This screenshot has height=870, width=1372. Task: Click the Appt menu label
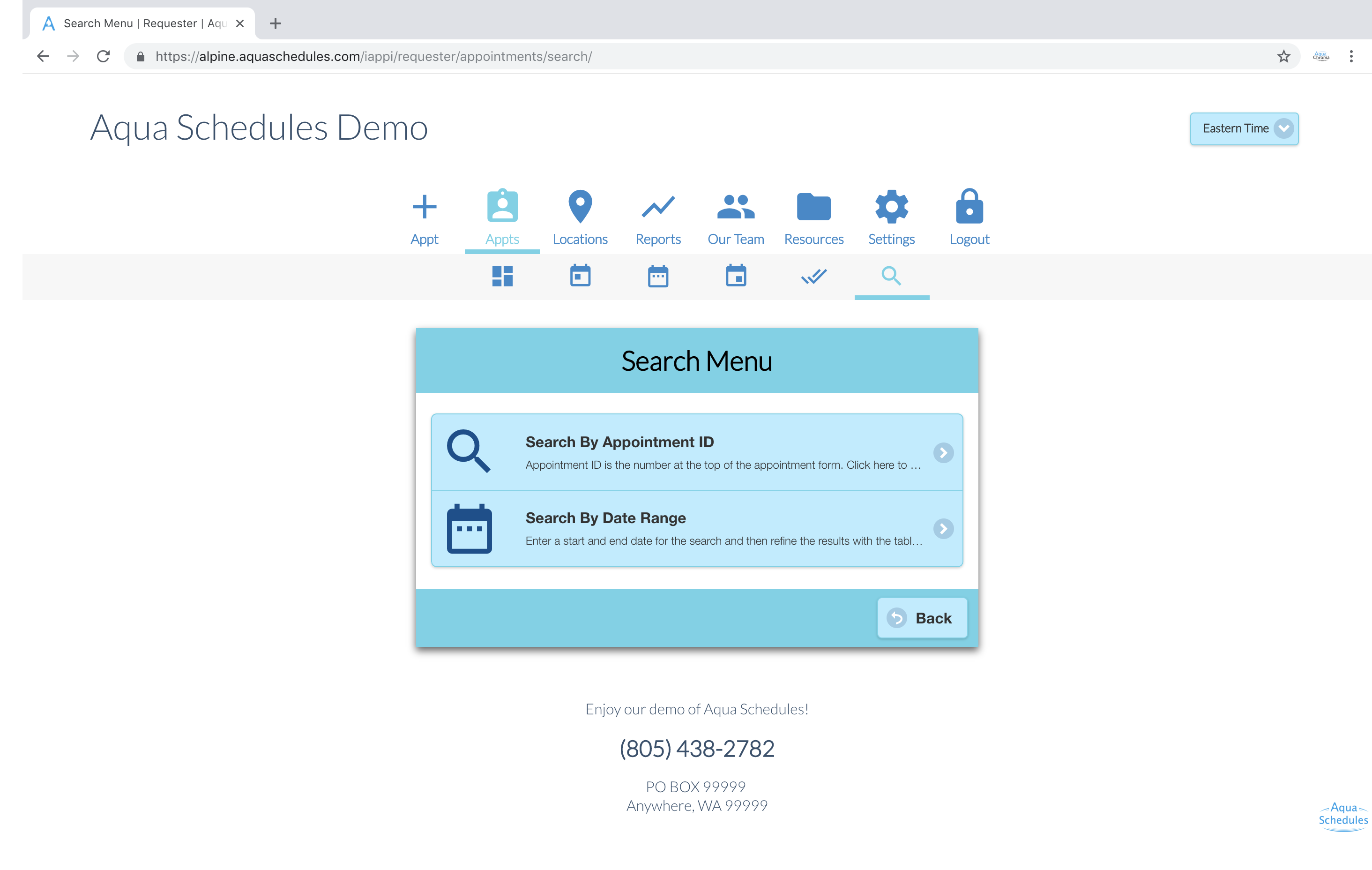[x=424, y=240]
